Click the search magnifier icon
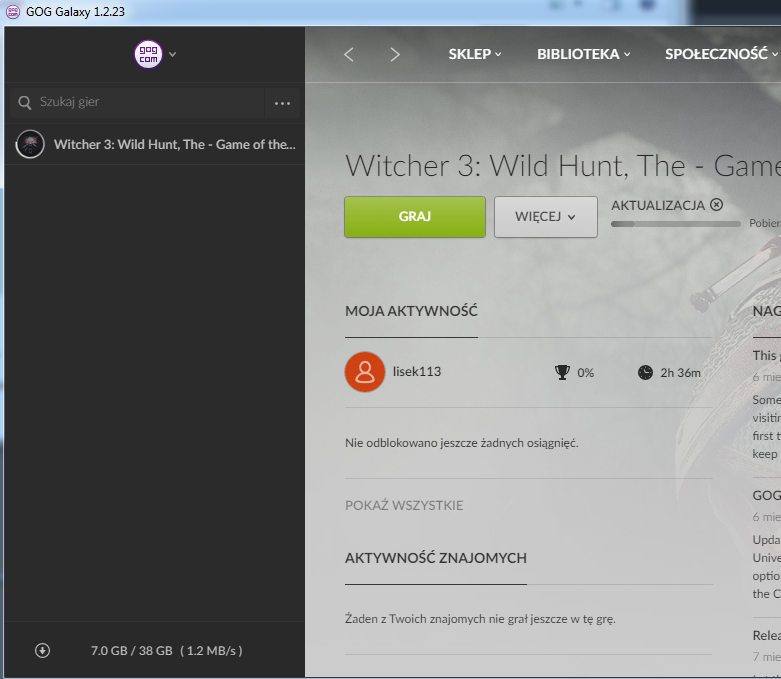Image resolution: width=781 pixels, height=679 pixels. coord(24,103)
